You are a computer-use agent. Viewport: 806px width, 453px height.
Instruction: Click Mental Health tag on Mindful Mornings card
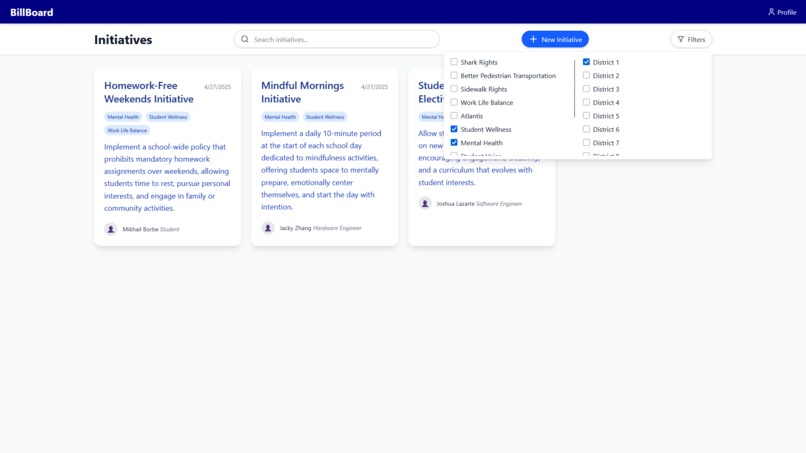[x=280, y=117]
